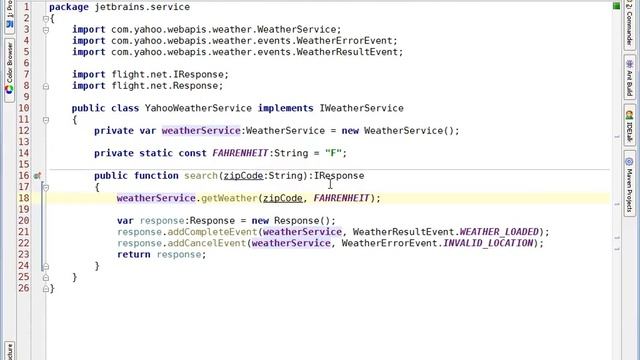640x360 pixels.
Task: Click new Response() on line 20
Action: [x=291, y=221]
